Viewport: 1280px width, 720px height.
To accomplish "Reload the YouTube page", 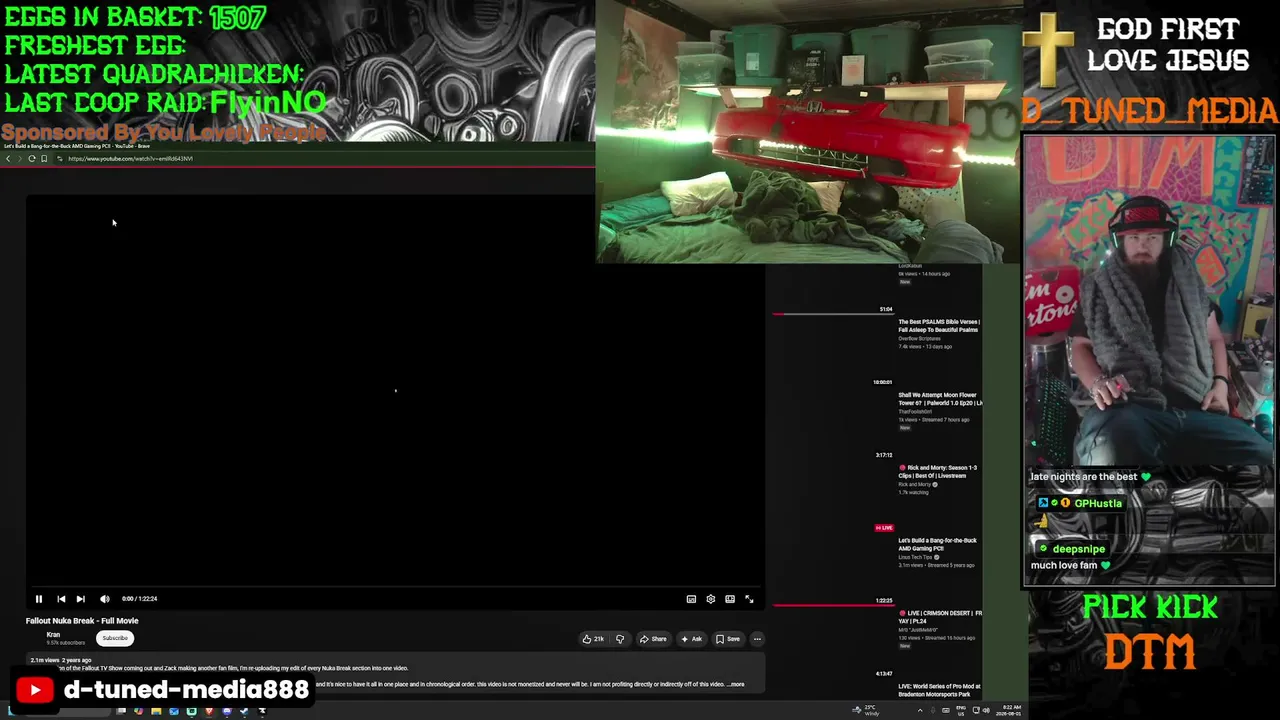I will (x=32, y=159).
